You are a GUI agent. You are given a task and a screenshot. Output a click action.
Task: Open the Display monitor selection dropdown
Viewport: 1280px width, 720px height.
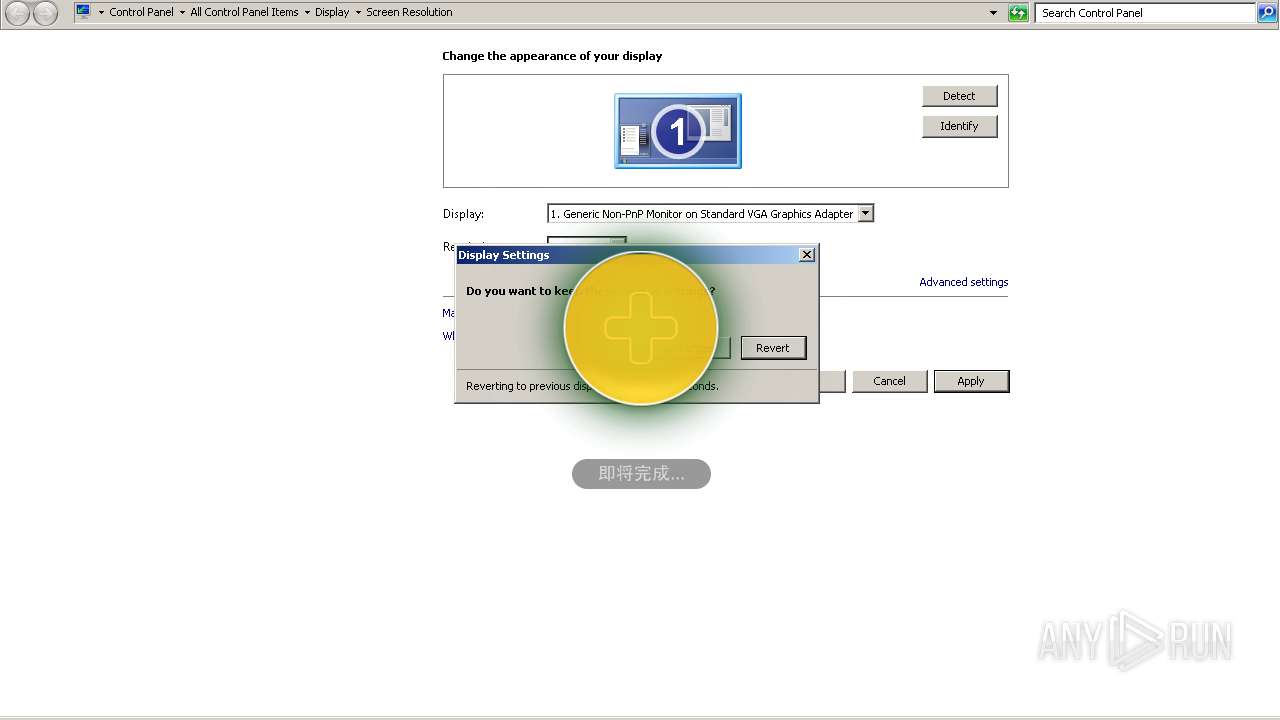click(x=710, y=213)
